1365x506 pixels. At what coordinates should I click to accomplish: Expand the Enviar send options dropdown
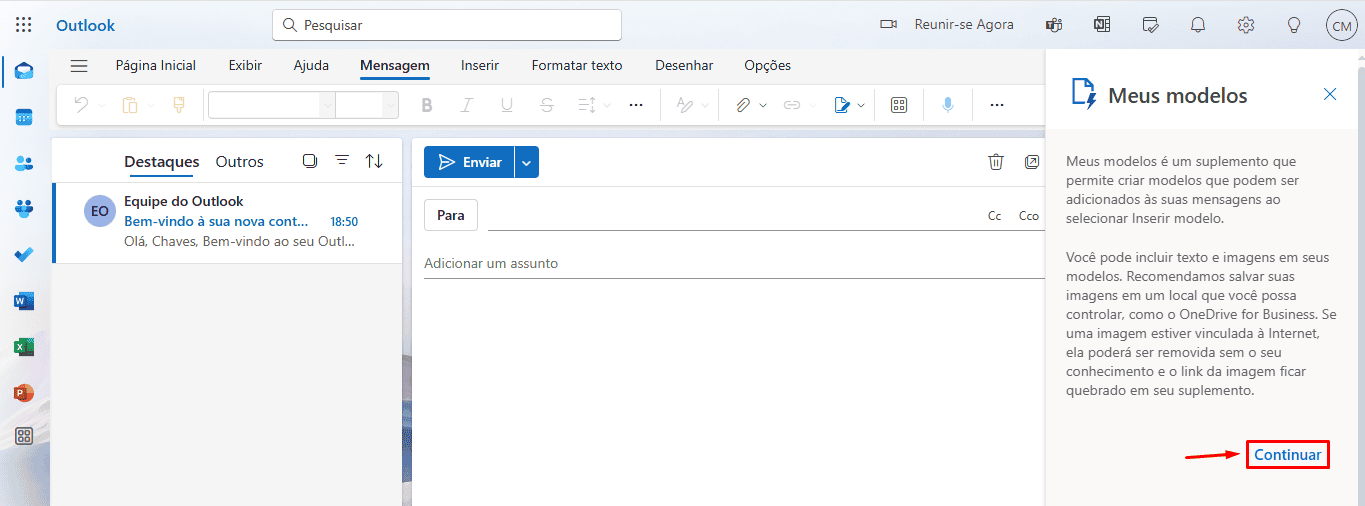(x=527, y=162)
